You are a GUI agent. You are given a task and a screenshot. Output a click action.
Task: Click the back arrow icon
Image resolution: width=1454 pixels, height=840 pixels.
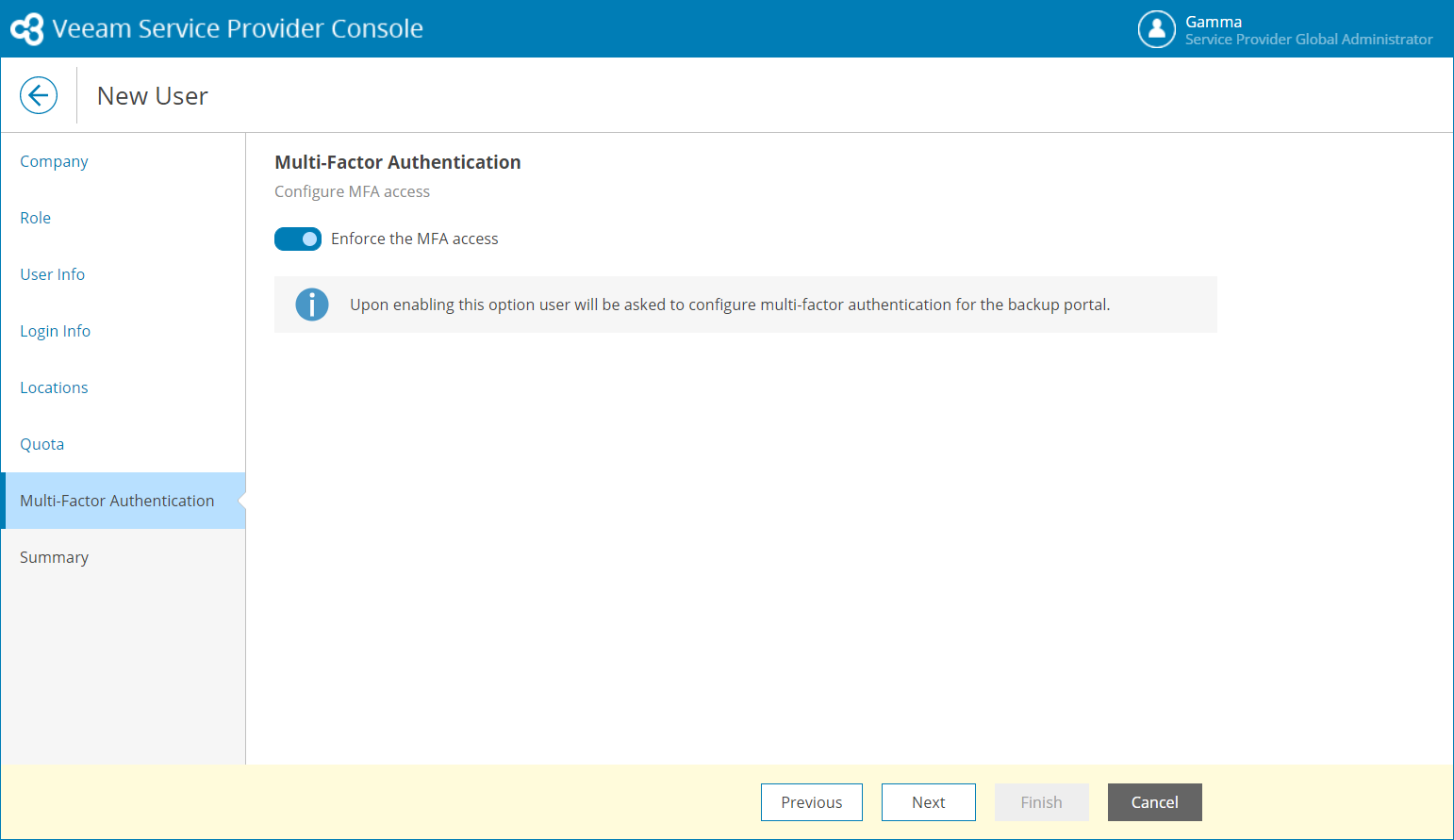coord(39,95)
